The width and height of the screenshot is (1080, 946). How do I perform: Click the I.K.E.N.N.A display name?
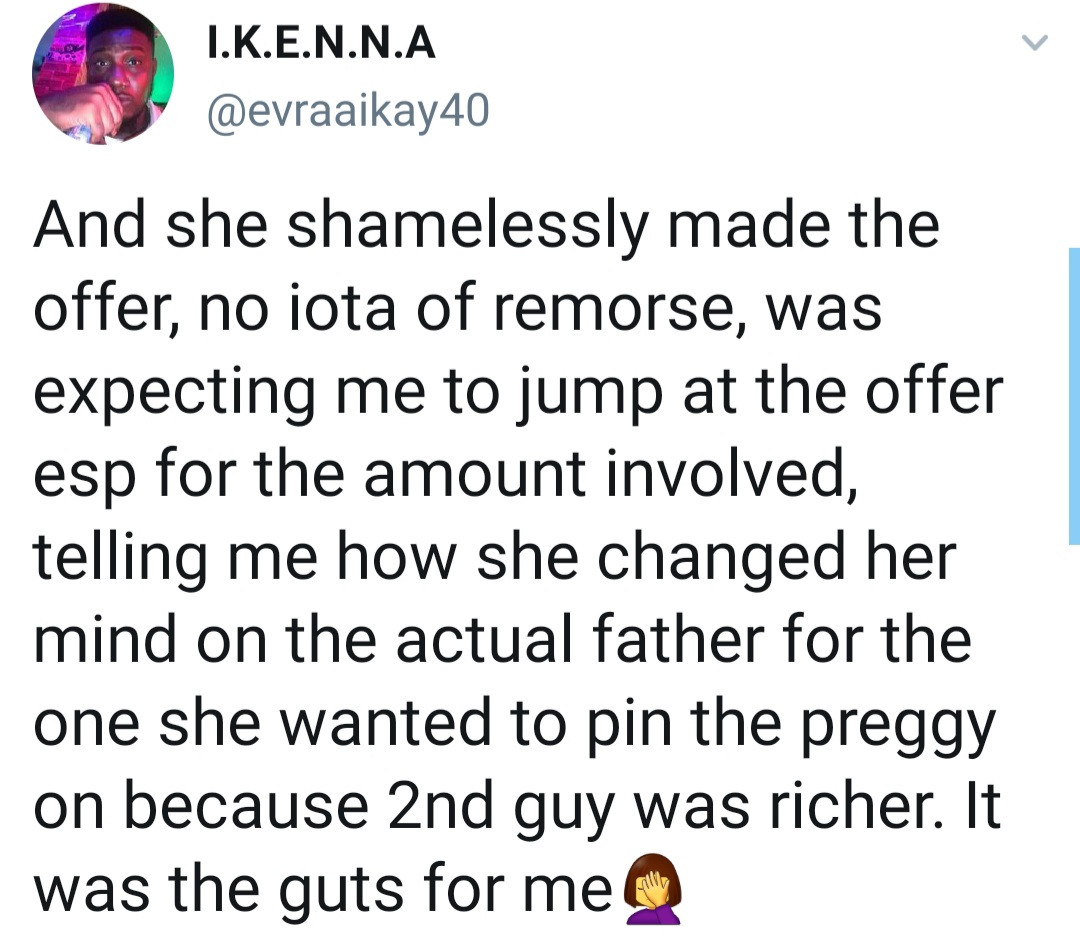click(x=320, y=46)
